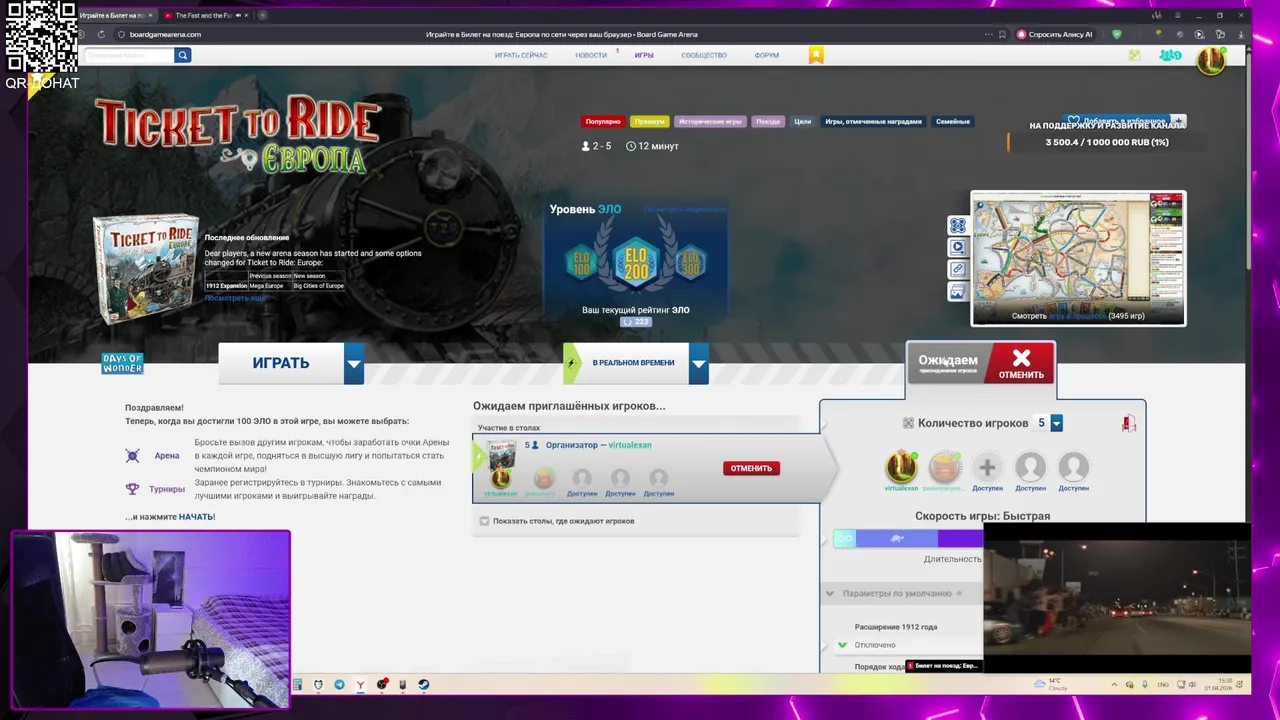Viewport: 1280px width, 720px height.
Task: Click the ELO 300 badge
Action: click(x=691, y=263)
